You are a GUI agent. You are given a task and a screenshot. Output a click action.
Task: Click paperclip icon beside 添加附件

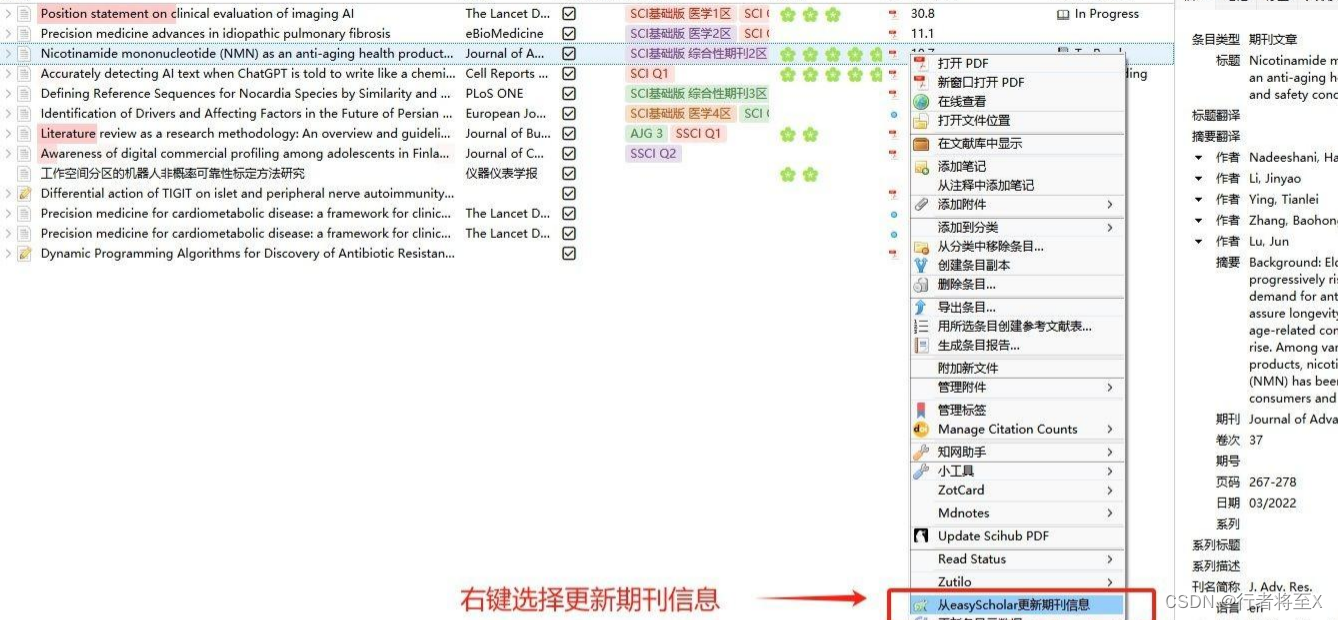[921, 204]
